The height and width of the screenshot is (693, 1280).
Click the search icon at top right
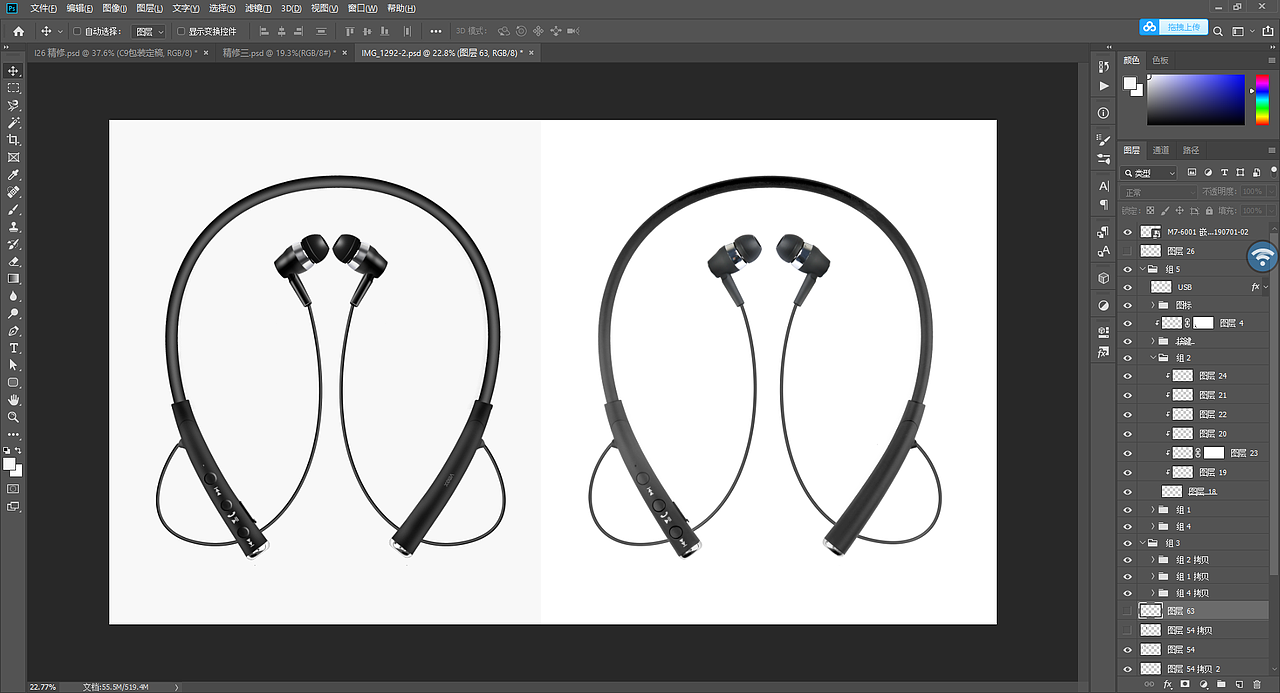[x=1218, y=31]
